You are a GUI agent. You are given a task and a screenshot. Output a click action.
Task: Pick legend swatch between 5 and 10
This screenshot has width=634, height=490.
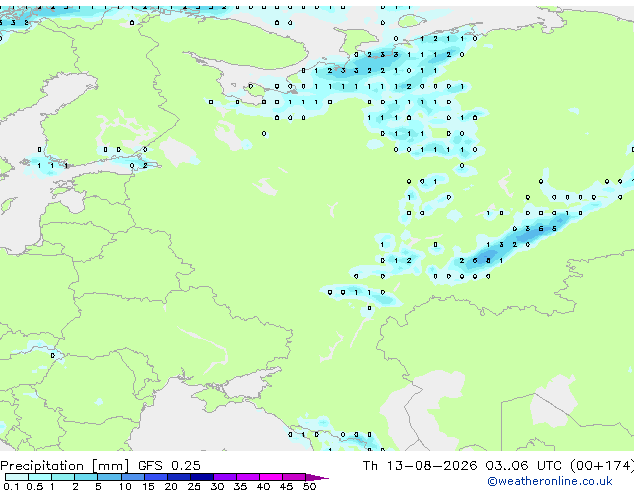pyautogui.click(x=109, y=477)
